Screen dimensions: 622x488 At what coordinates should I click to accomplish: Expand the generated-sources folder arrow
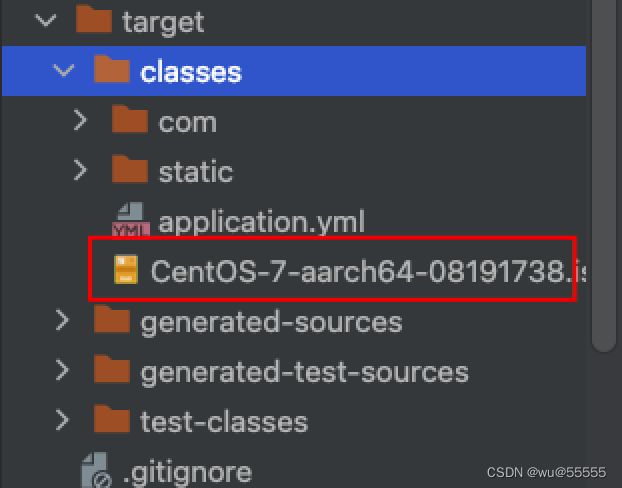(x=64, y=321)
